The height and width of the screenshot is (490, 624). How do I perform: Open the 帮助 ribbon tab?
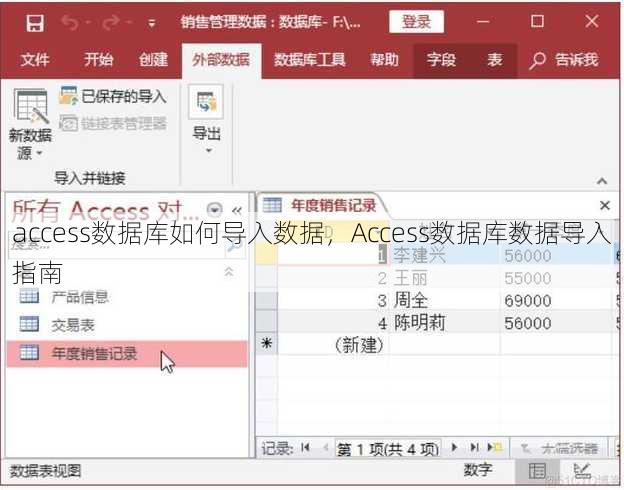(x=384, y=60)
